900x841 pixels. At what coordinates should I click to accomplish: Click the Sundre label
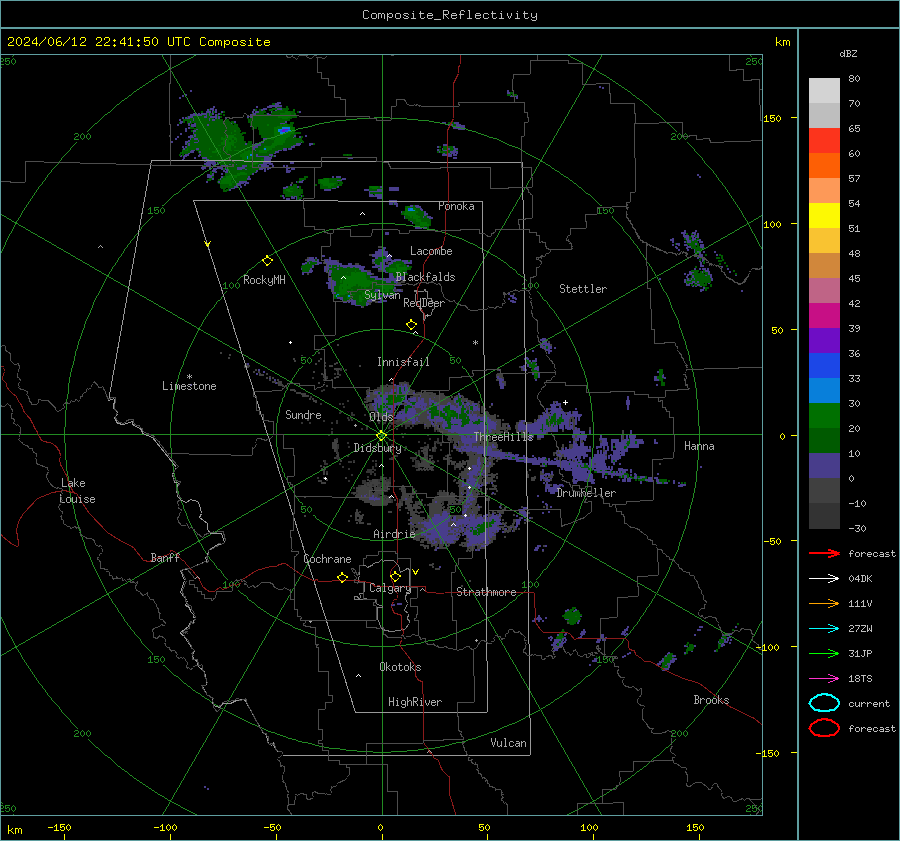pyautogui.click(x=303, y=414)
